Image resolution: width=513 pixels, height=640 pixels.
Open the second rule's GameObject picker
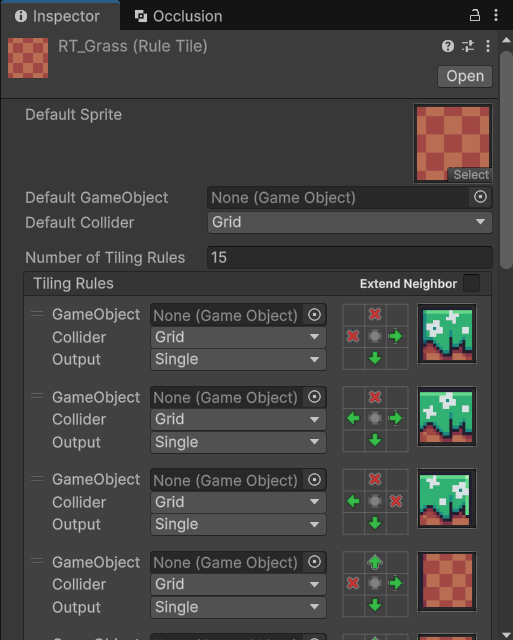(314, 397)
